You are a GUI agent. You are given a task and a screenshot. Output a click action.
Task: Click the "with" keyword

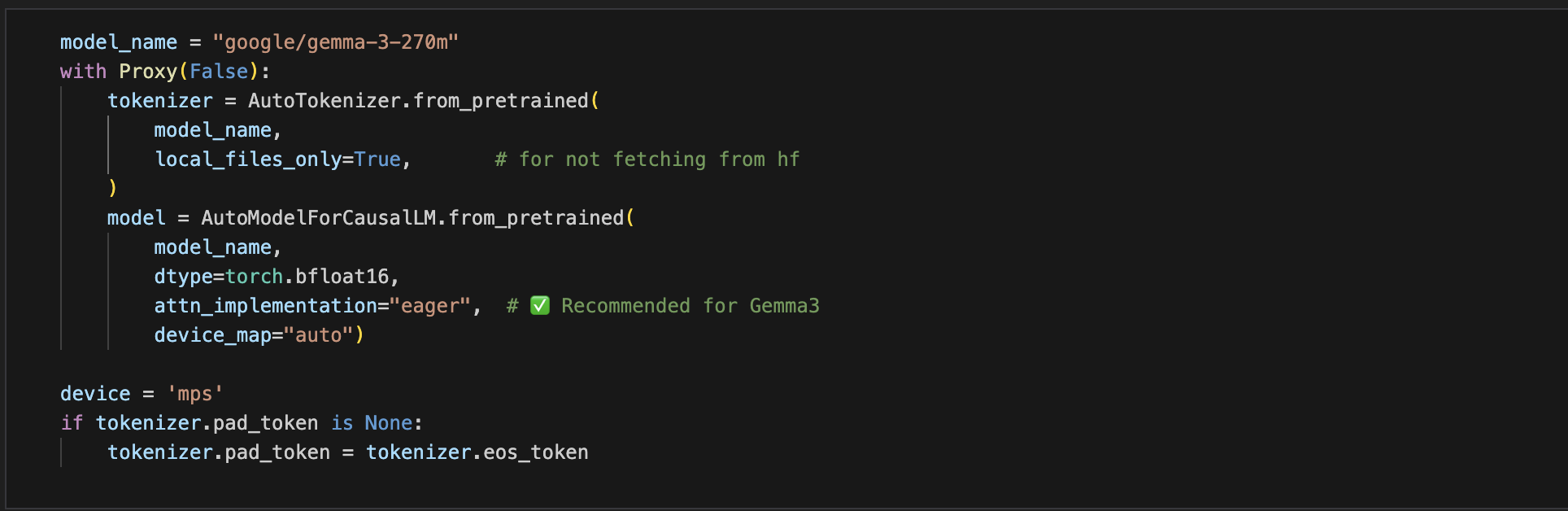(x=83, y=72)
